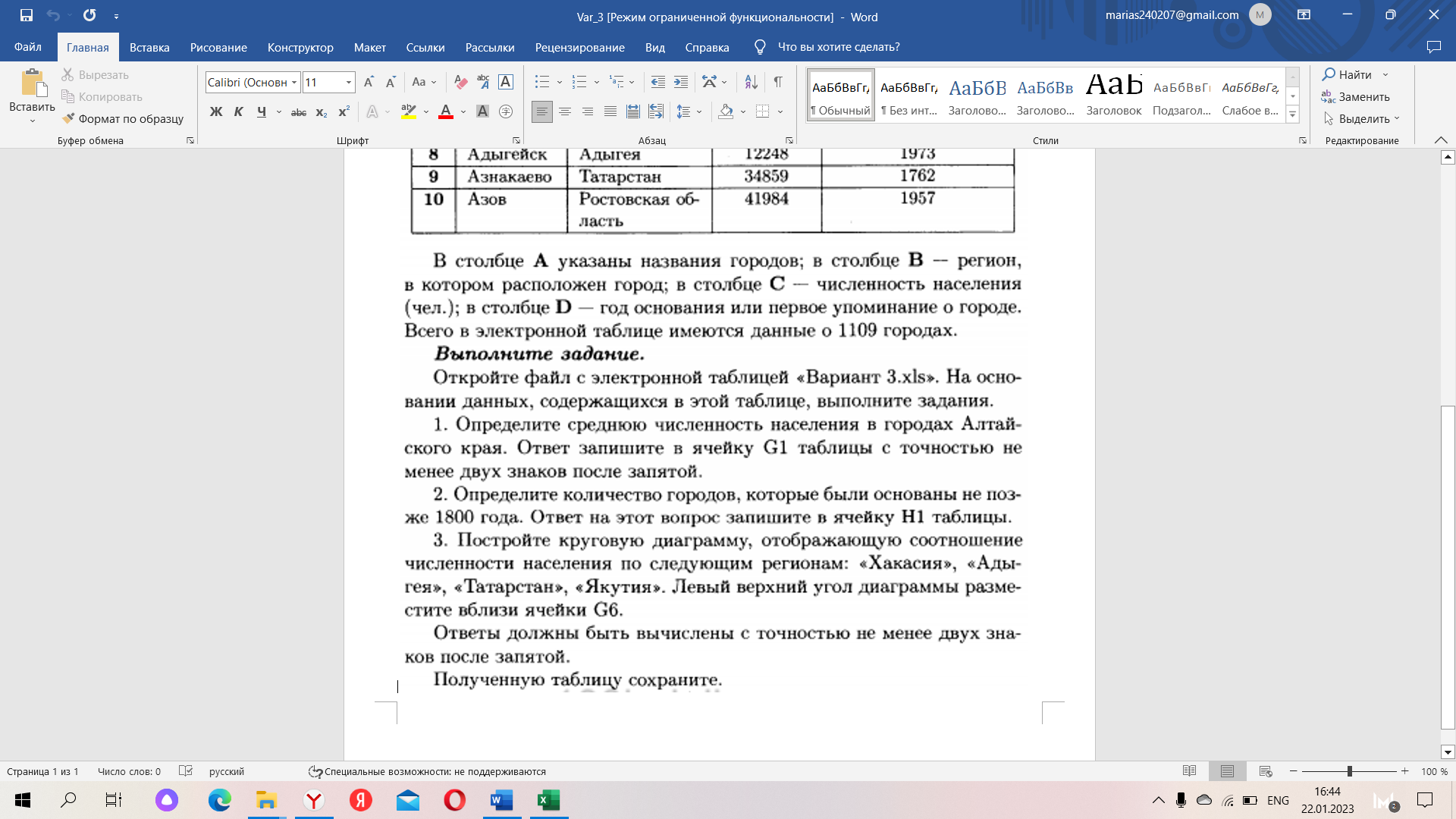Increase font size with the large A icon
This screenshot has height=819, width=1456.
tap(369, 82)
